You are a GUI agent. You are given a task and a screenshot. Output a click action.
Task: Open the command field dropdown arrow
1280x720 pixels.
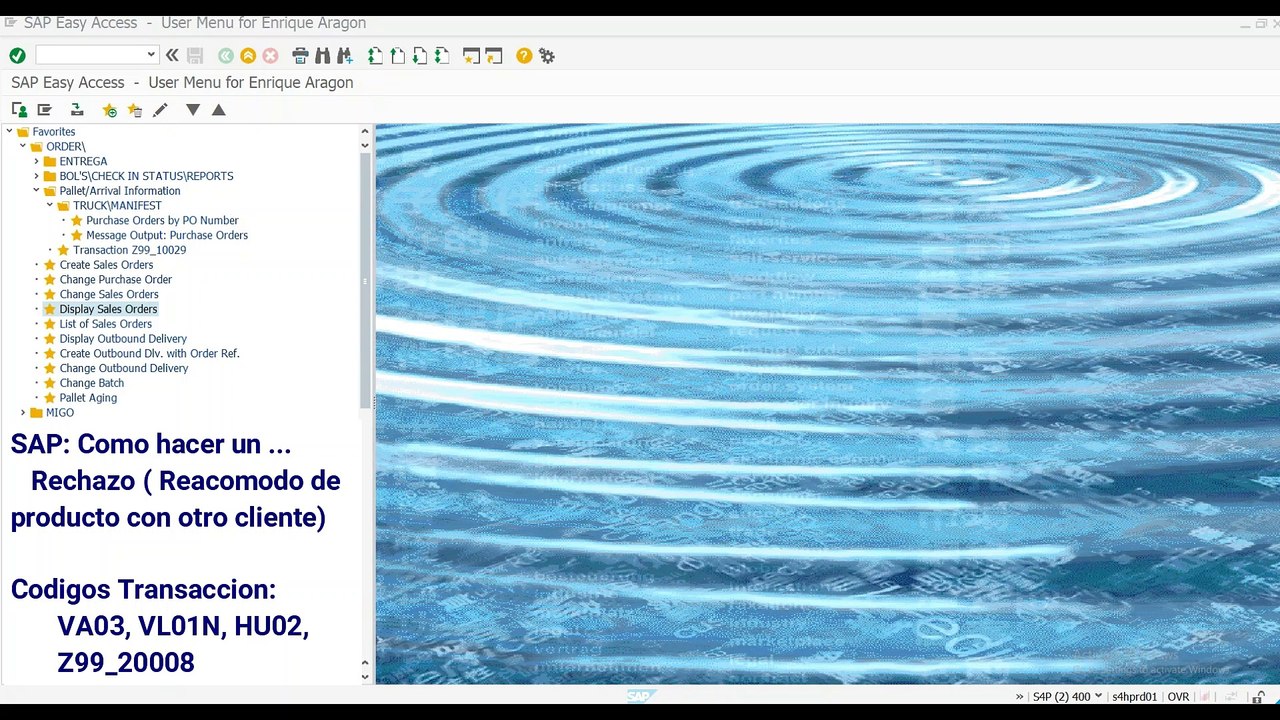[x=151, y=55]
